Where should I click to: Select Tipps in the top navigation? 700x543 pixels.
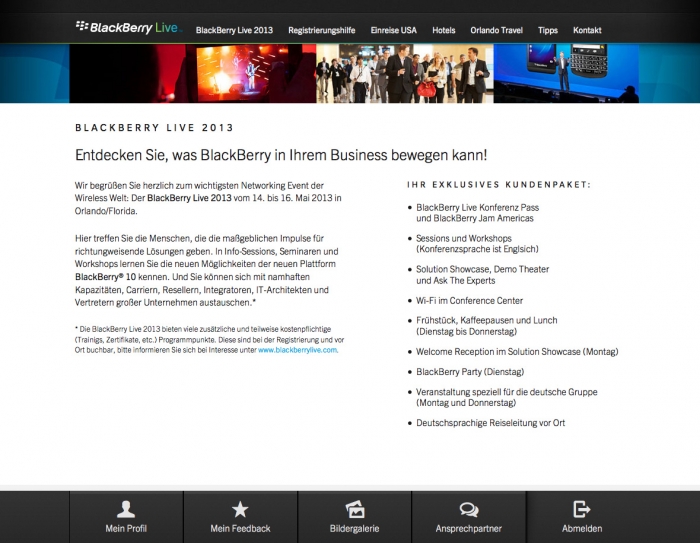548,30
